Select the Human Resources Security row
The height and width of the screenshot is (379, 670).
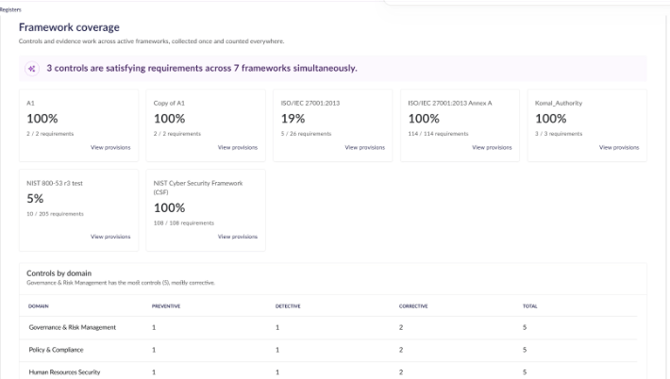coord(328,371)
